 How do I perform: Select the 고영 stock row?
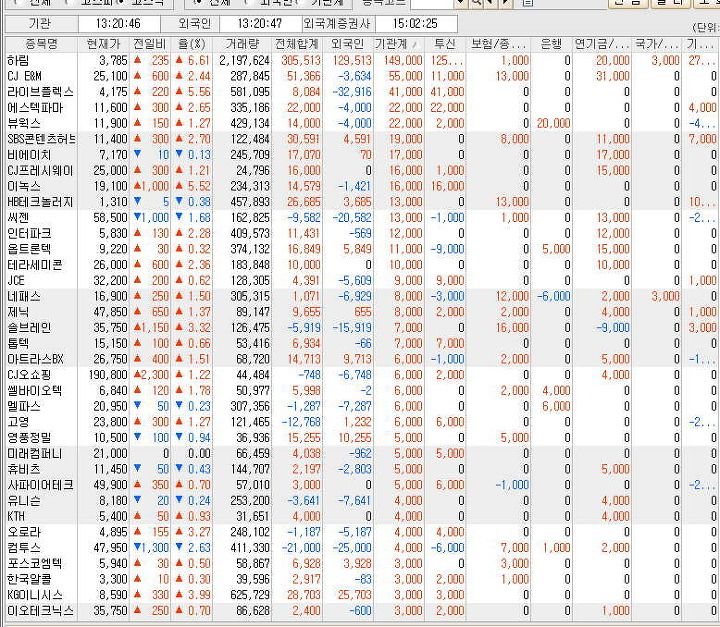[x=363, y=422]
